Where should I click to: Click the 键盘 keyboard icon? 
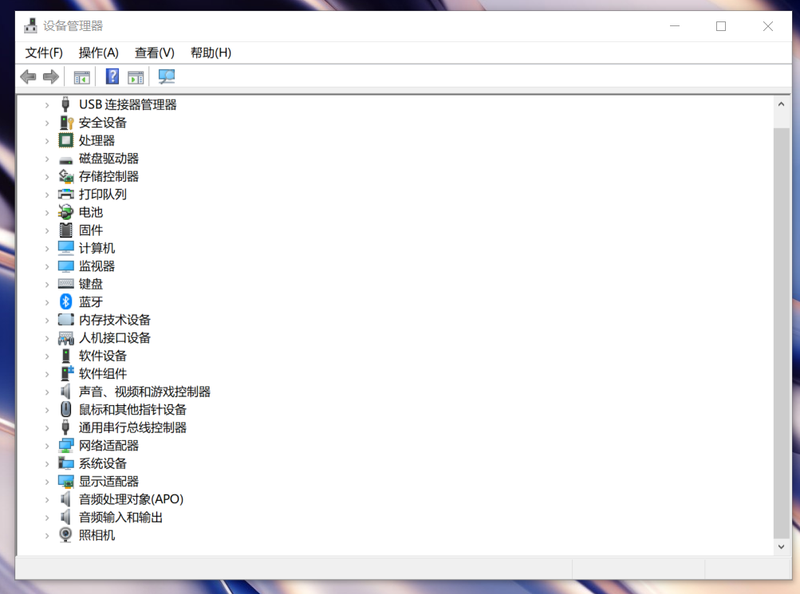click(66, 284)
